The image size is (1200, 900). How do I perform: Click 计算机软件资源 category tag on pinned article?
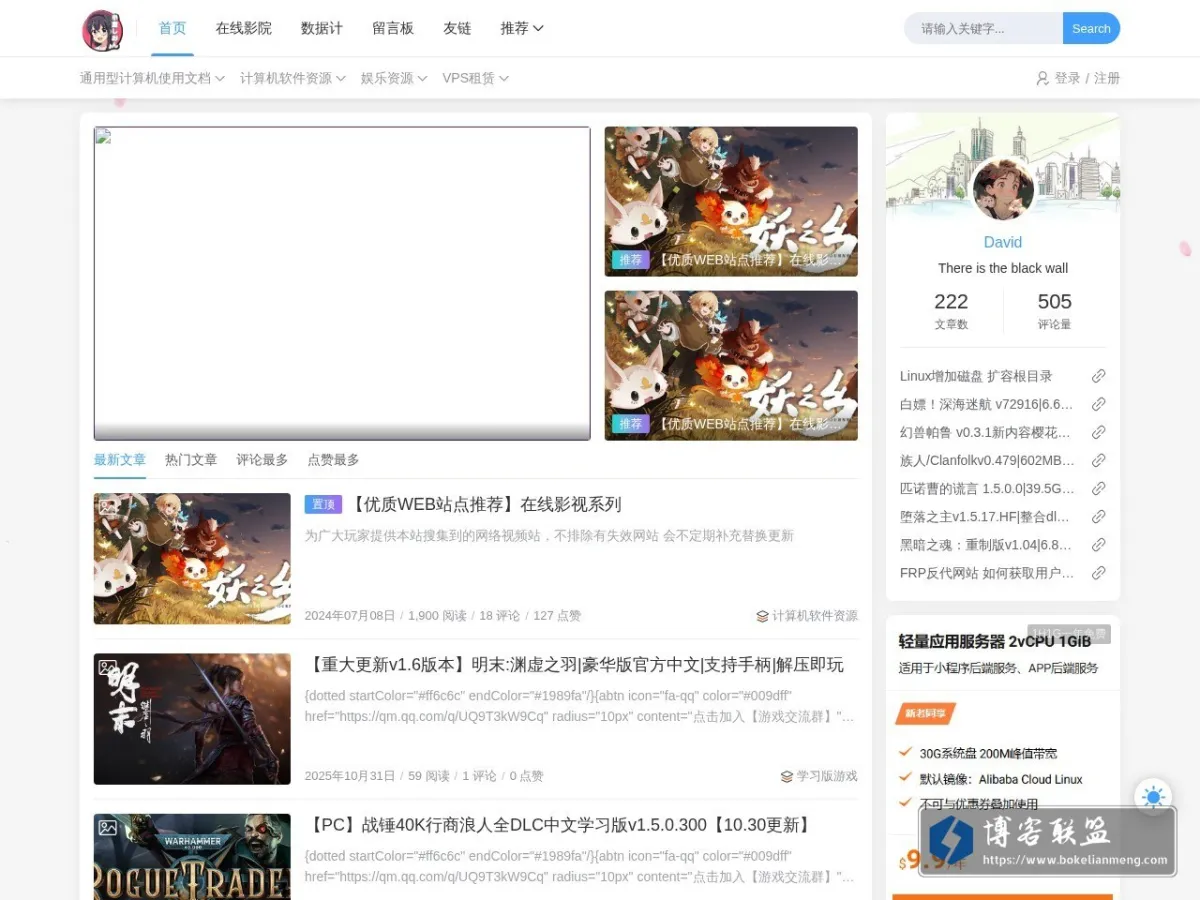(x=815, y=616)
